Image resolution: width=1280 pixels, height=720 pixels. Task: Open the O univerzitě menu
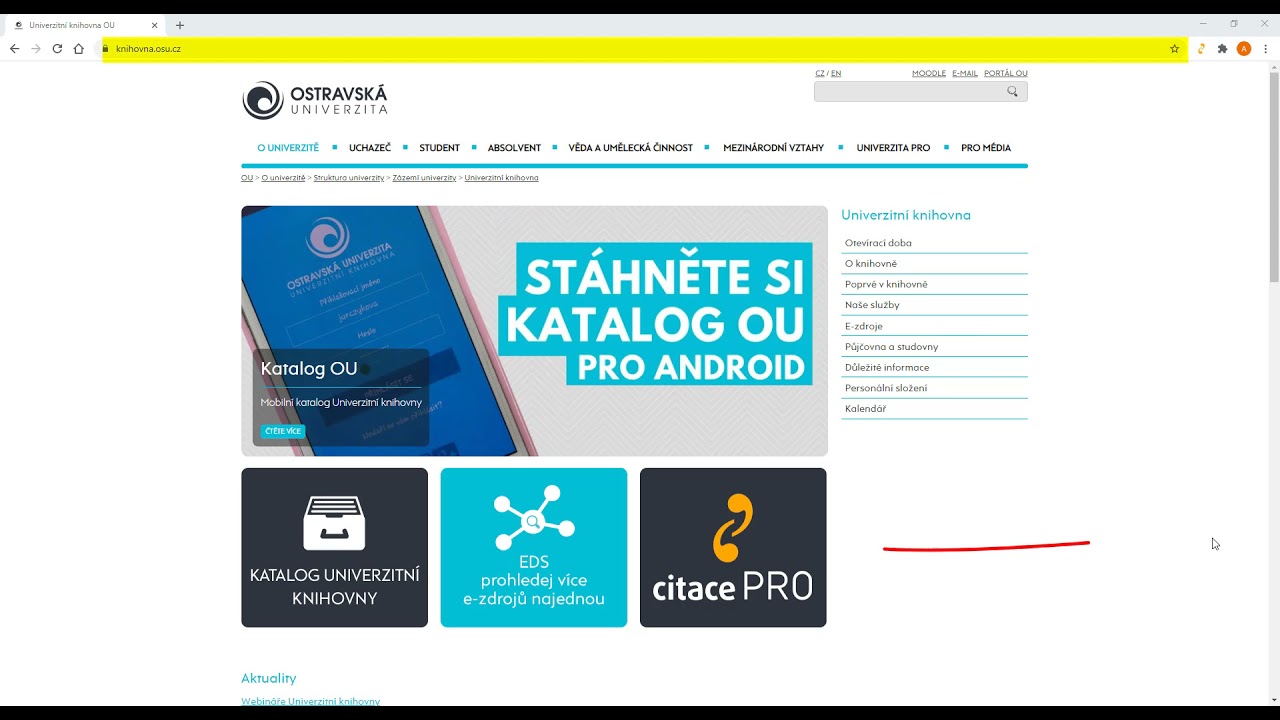[x=288, y=148]
